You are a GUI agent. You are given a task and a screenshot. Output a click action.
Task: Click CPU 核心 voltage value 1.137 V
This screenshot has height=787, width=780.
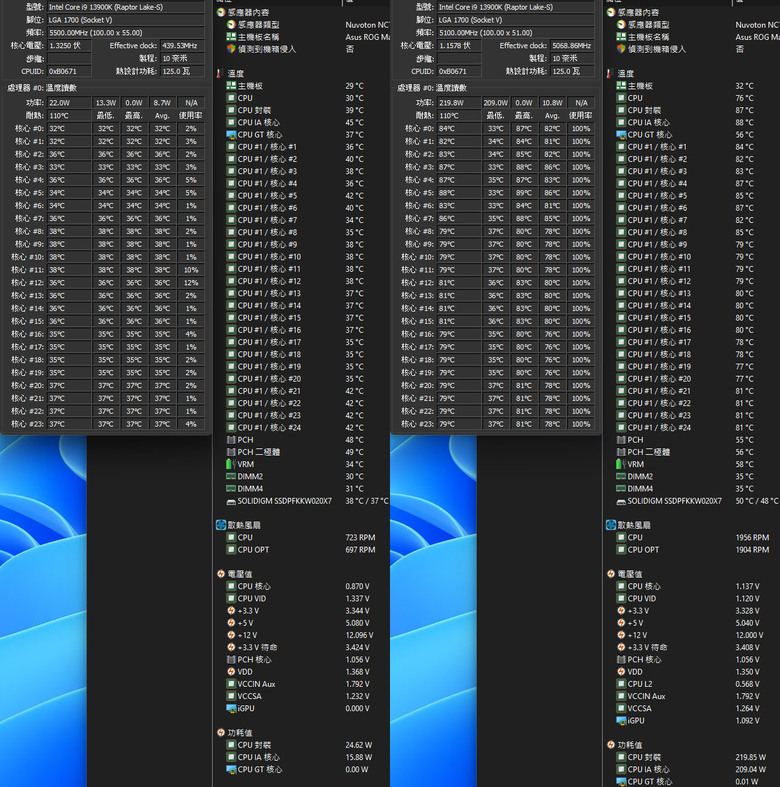point(747,586)
